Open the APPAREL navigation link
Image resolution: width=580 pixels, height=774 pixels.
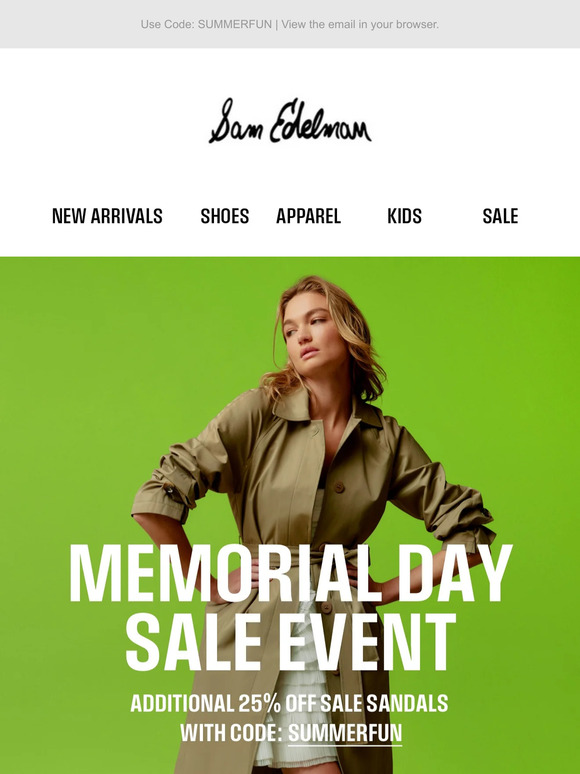pyautogui.click(x=309, y=216)
